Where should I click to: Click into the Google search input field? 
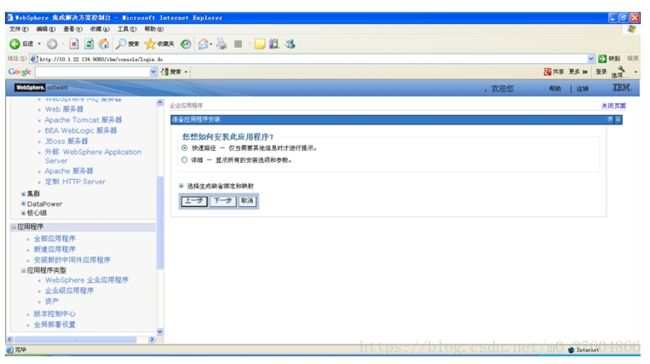92,72
